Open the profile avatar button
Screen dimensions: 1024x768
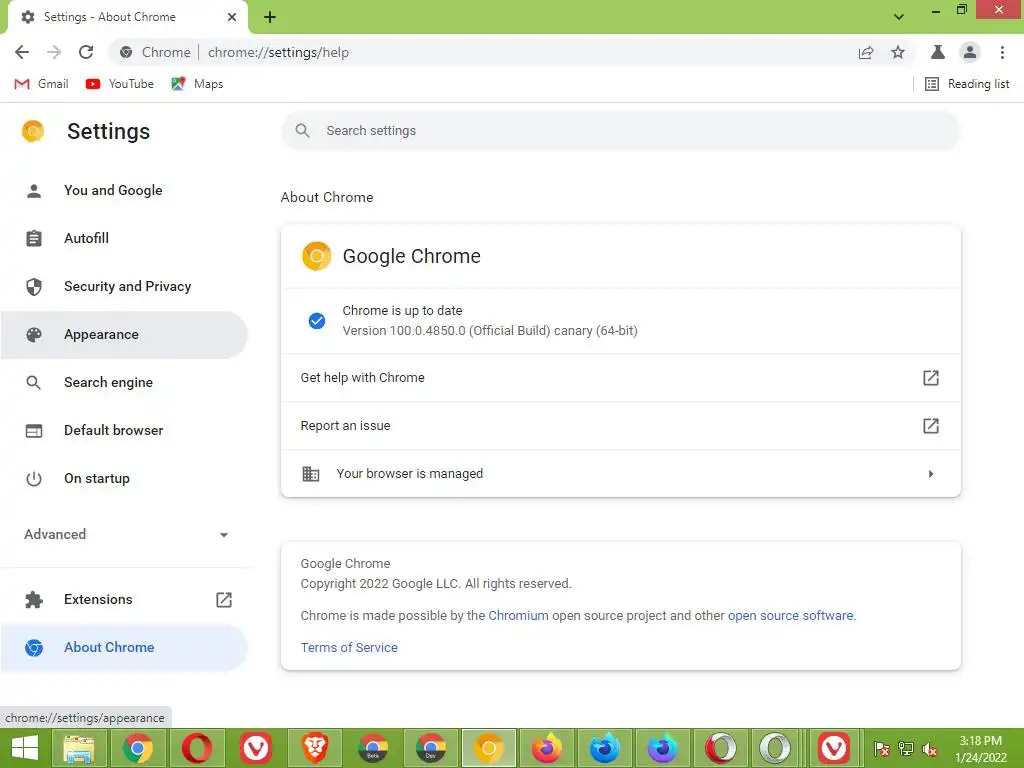pyautogui.click(x=970, y=52)
